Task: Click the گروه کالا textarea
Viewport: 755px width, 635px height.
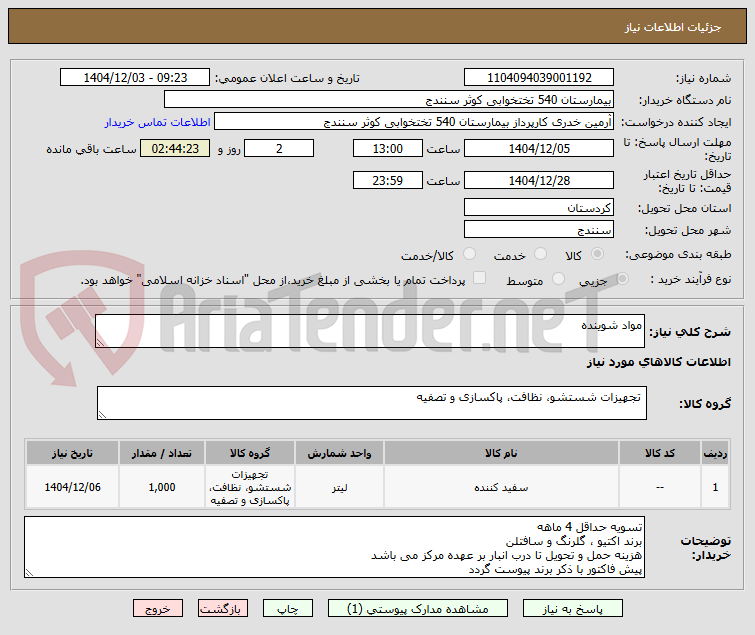Action: [372, 403]
